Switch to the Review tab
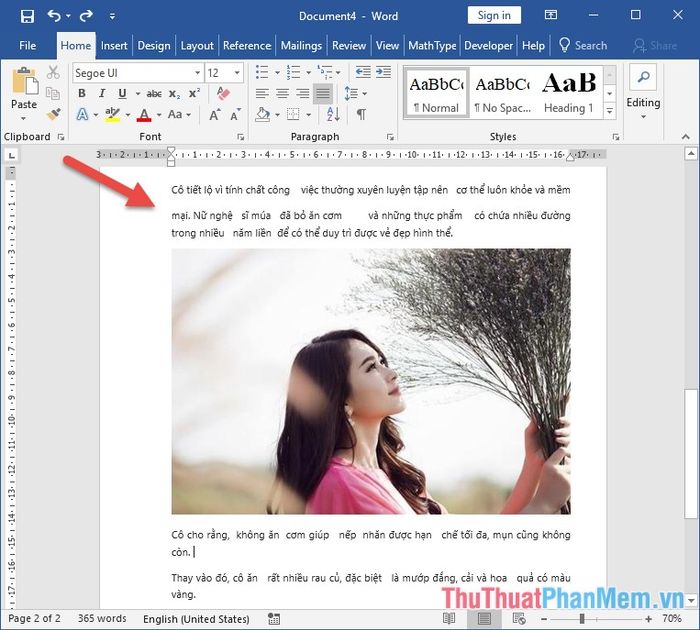The height and width of the screenshot is (630, 700). [349, 45]
